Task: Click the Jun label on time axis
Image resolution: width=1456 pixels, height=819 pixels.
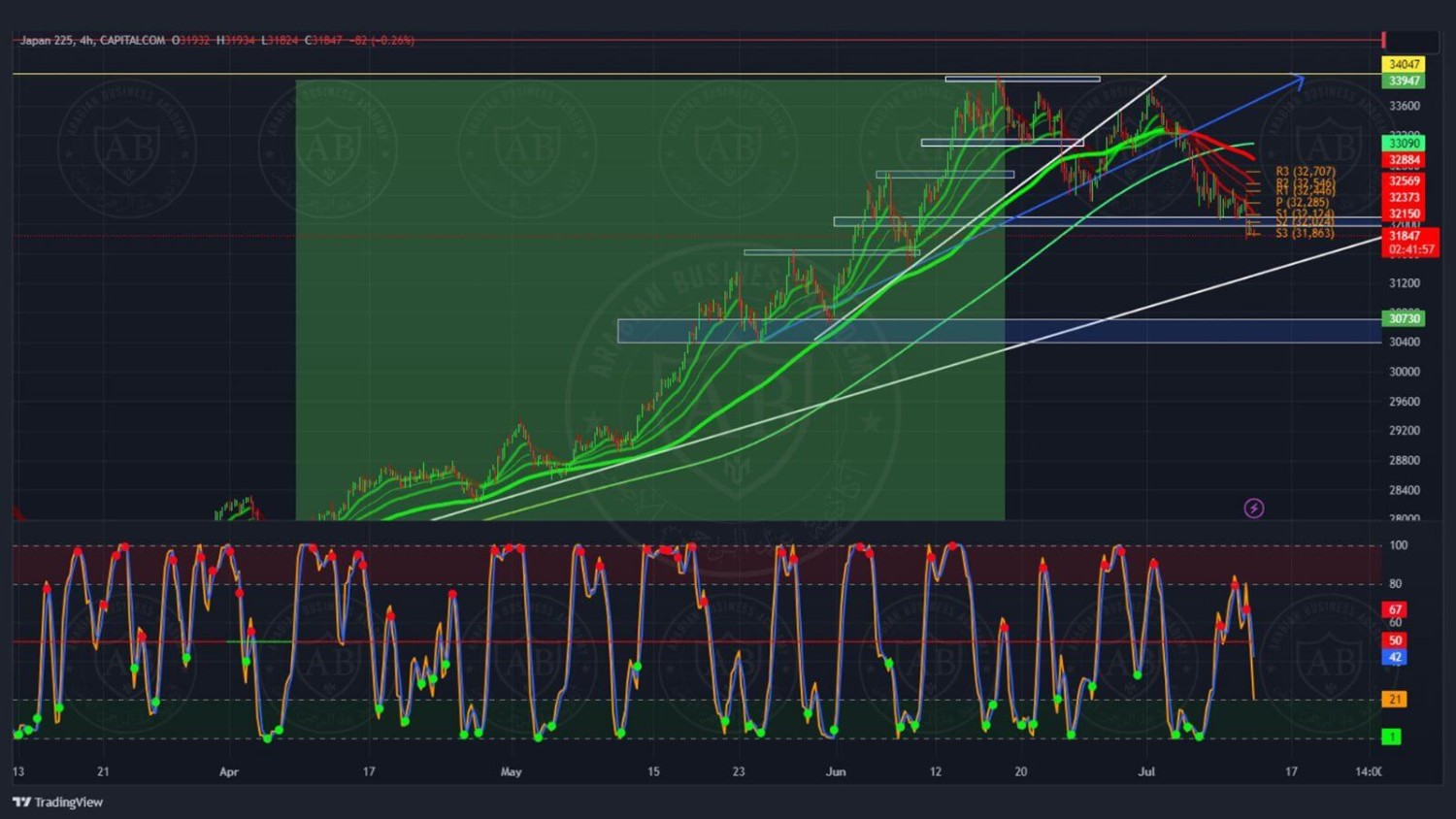Action: 835,772
